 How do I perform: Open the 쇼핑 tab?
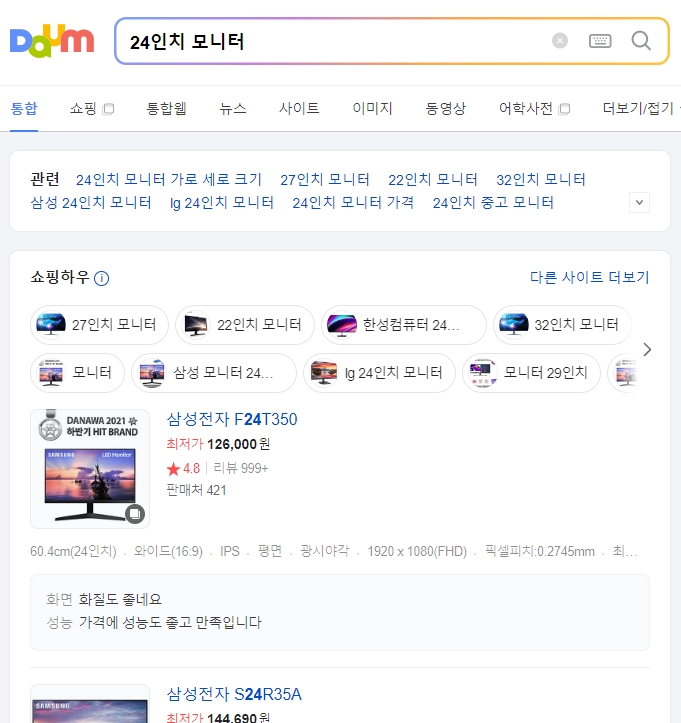83,108
